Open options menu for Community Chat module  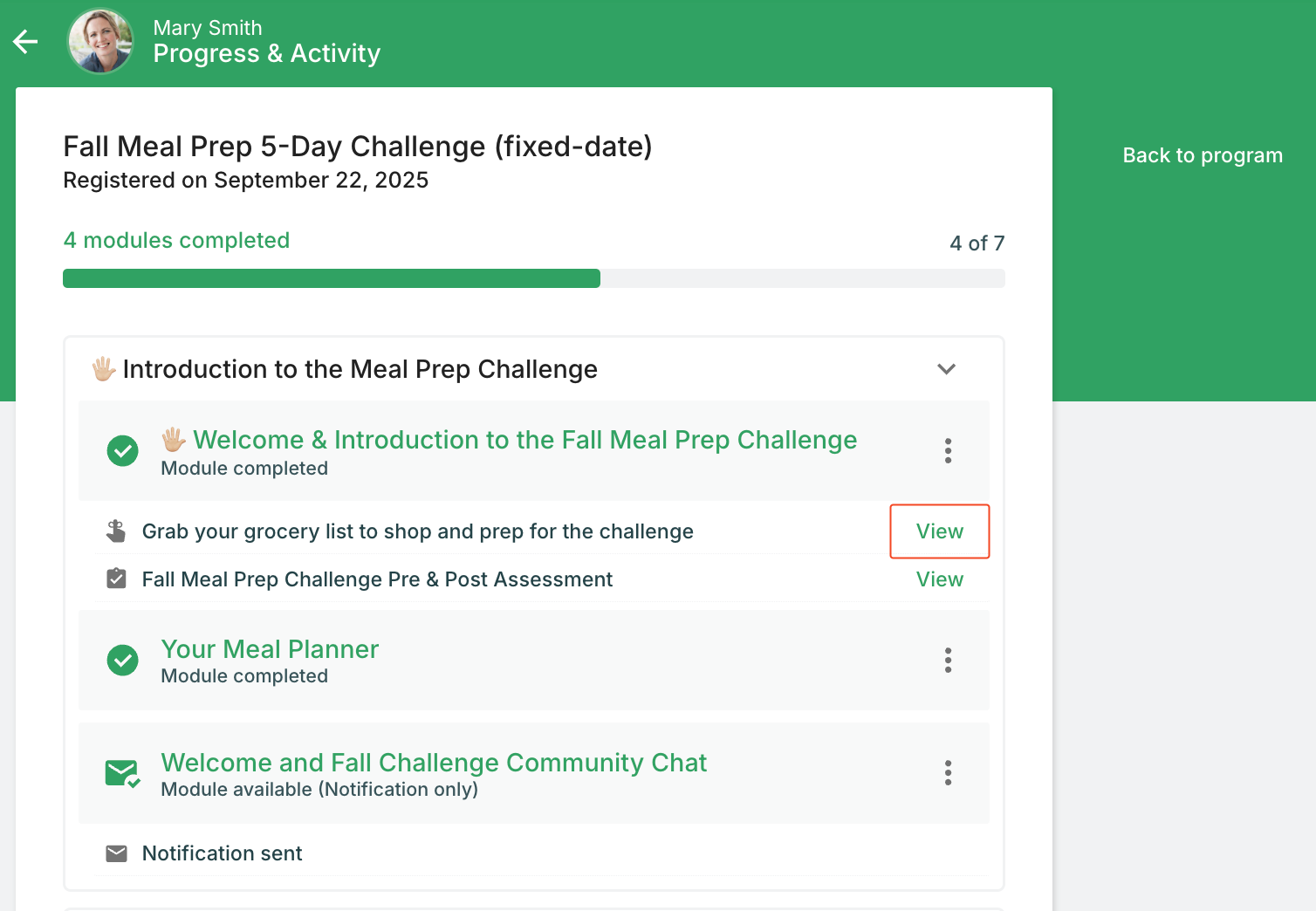(948, 772)
